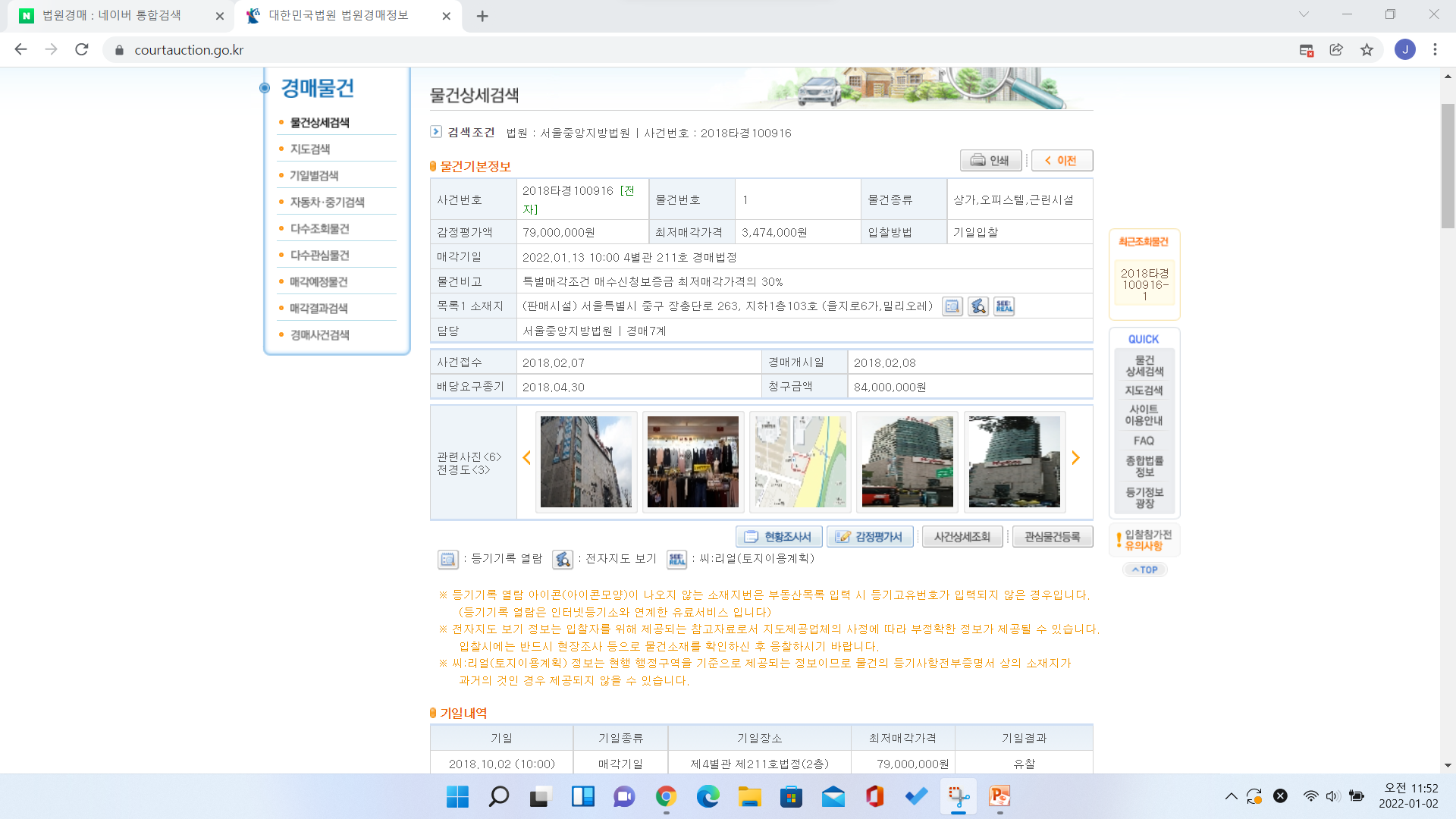Show hidden system tray icons
Screen dimensions: 1456x819
tap(1231, 796)
